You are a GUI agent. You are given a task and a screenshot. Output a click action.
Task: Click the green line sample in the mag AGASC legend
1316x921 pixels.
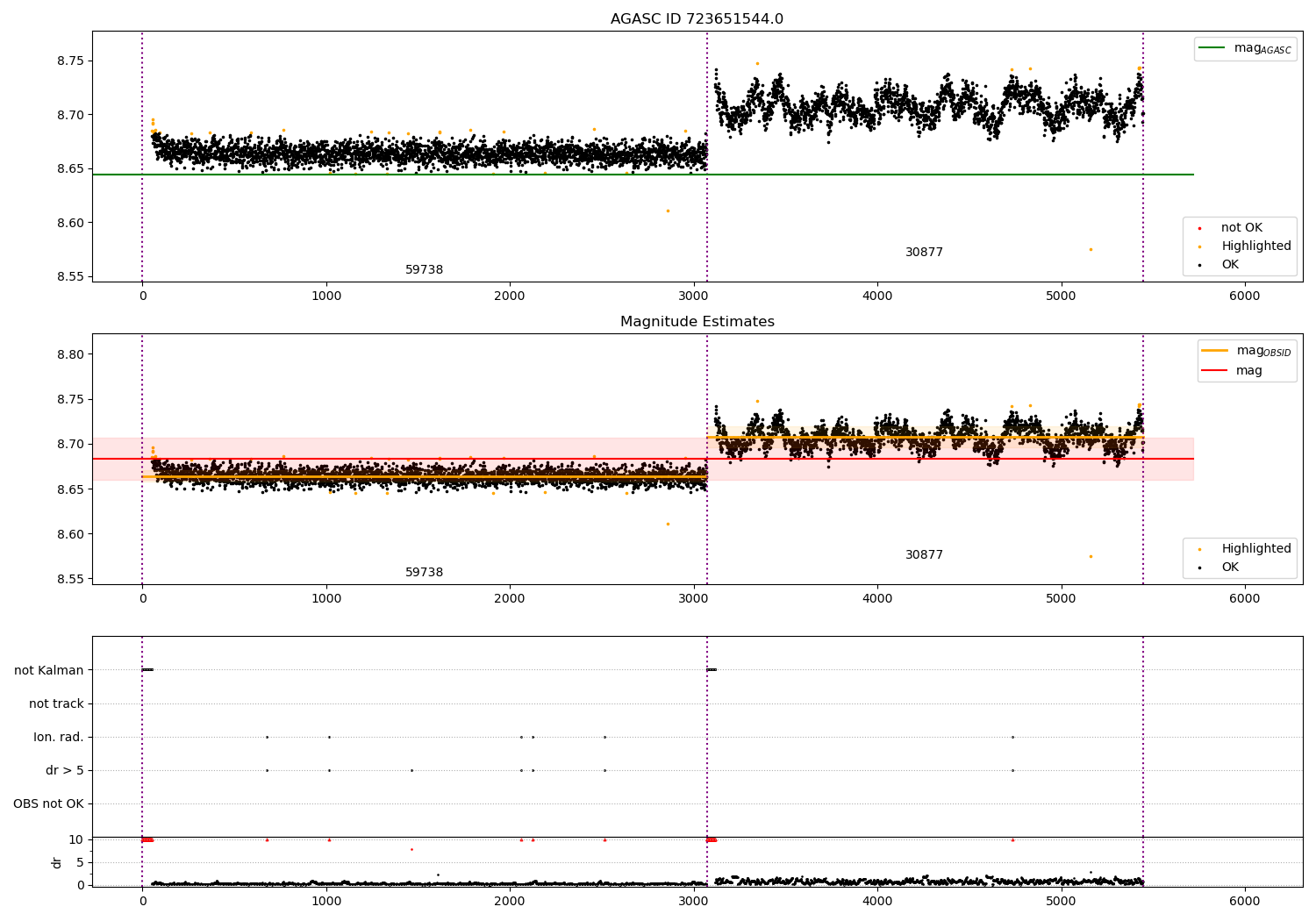pyautogui.click(x=1212, y=48)
